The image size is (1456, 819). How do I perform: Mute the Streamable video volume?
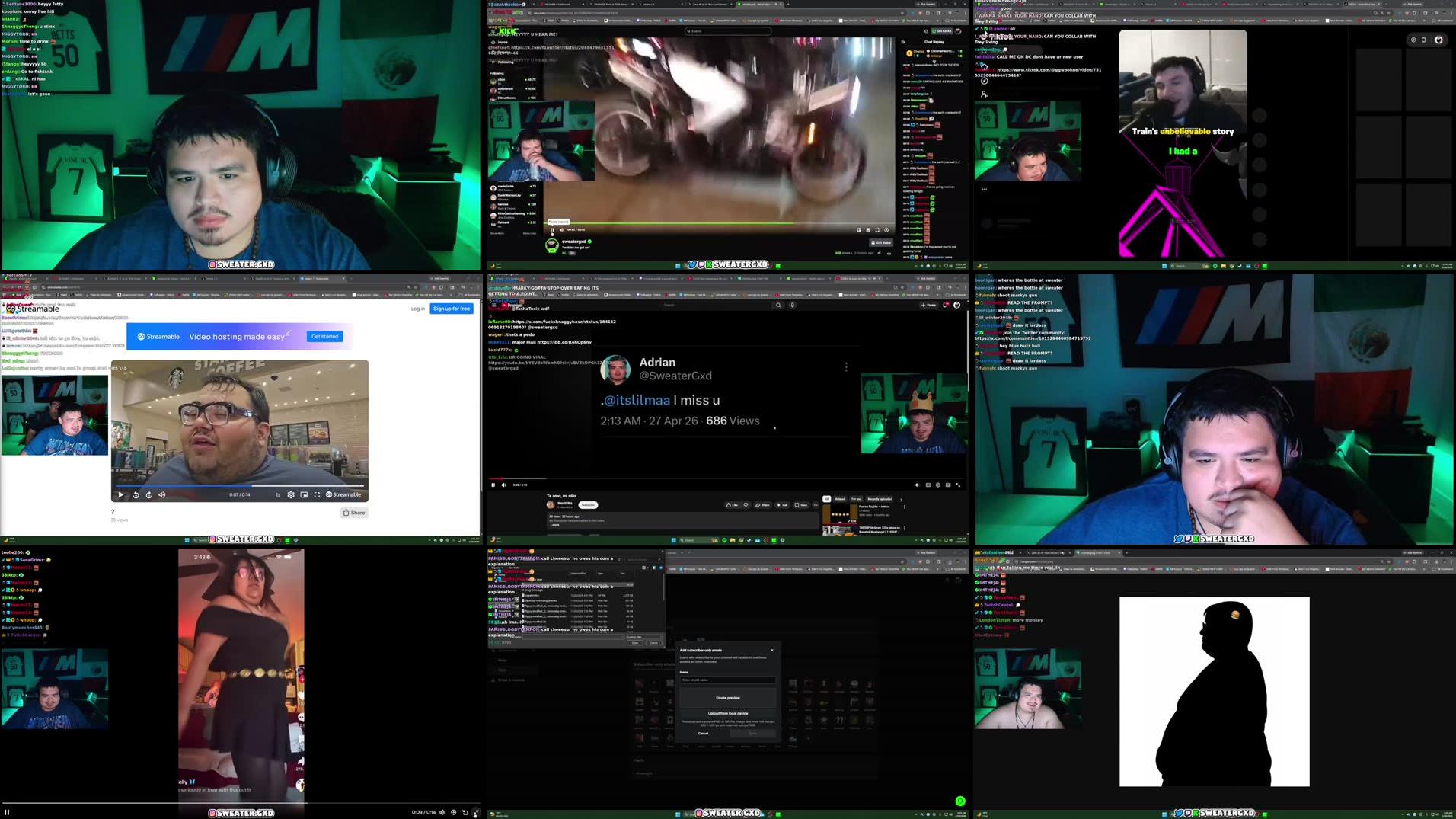162,494
